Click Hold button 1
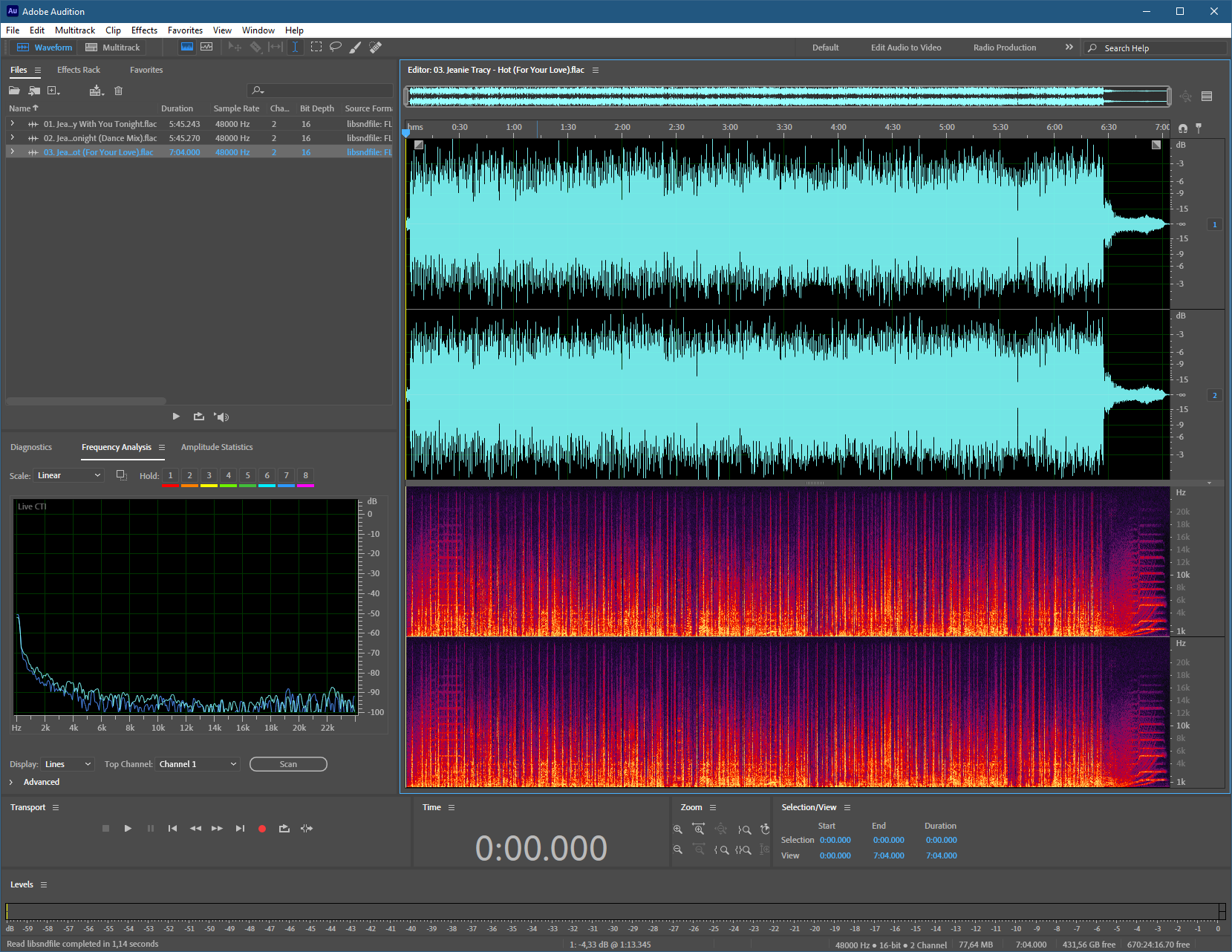 click(170, 475)
